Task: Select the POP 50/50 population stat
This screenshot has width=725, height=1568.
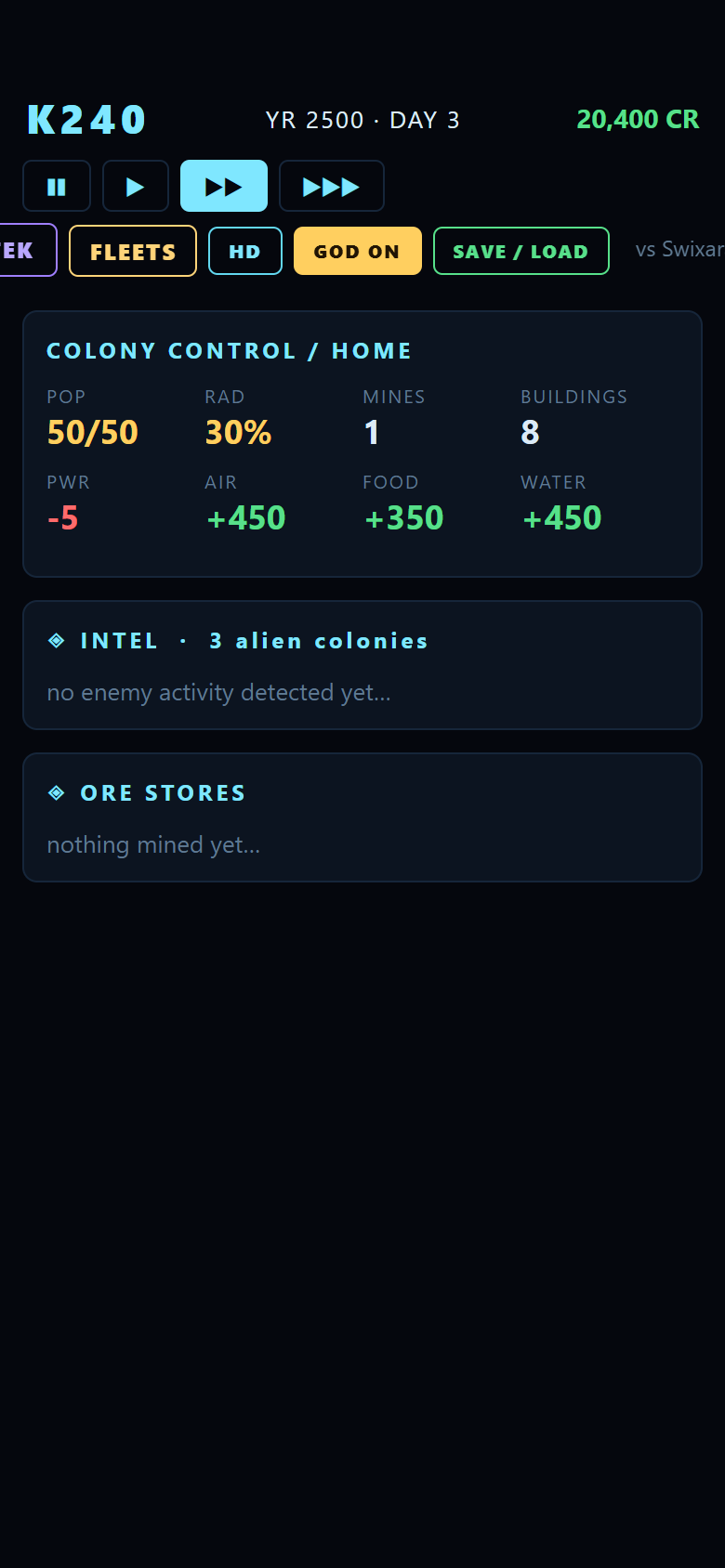Action: point(93,418)
